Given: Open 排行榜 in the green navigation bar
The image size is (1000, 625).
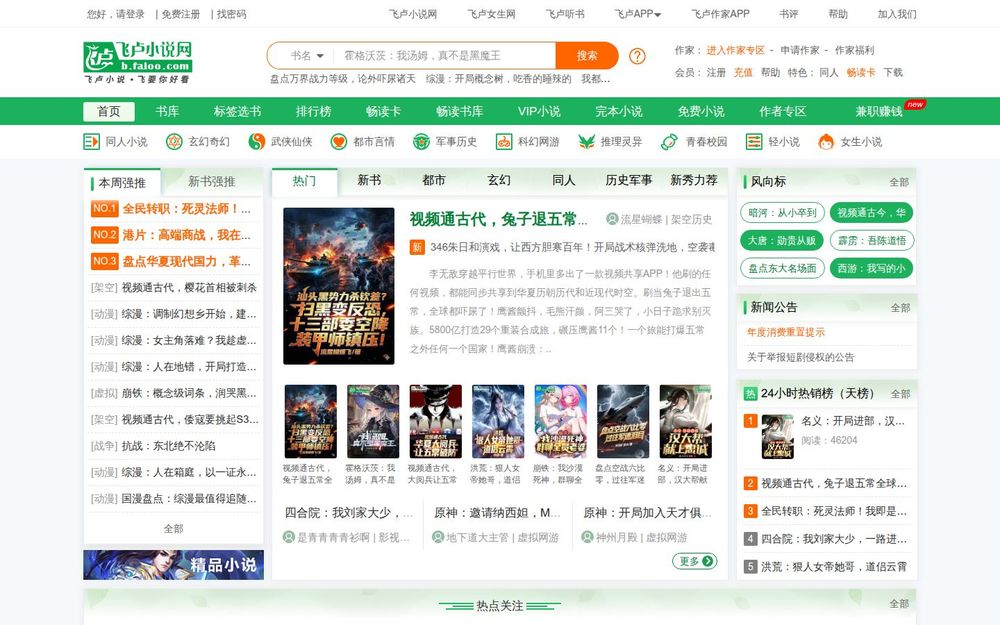Looking at the screenshot, I should (314, 112).
